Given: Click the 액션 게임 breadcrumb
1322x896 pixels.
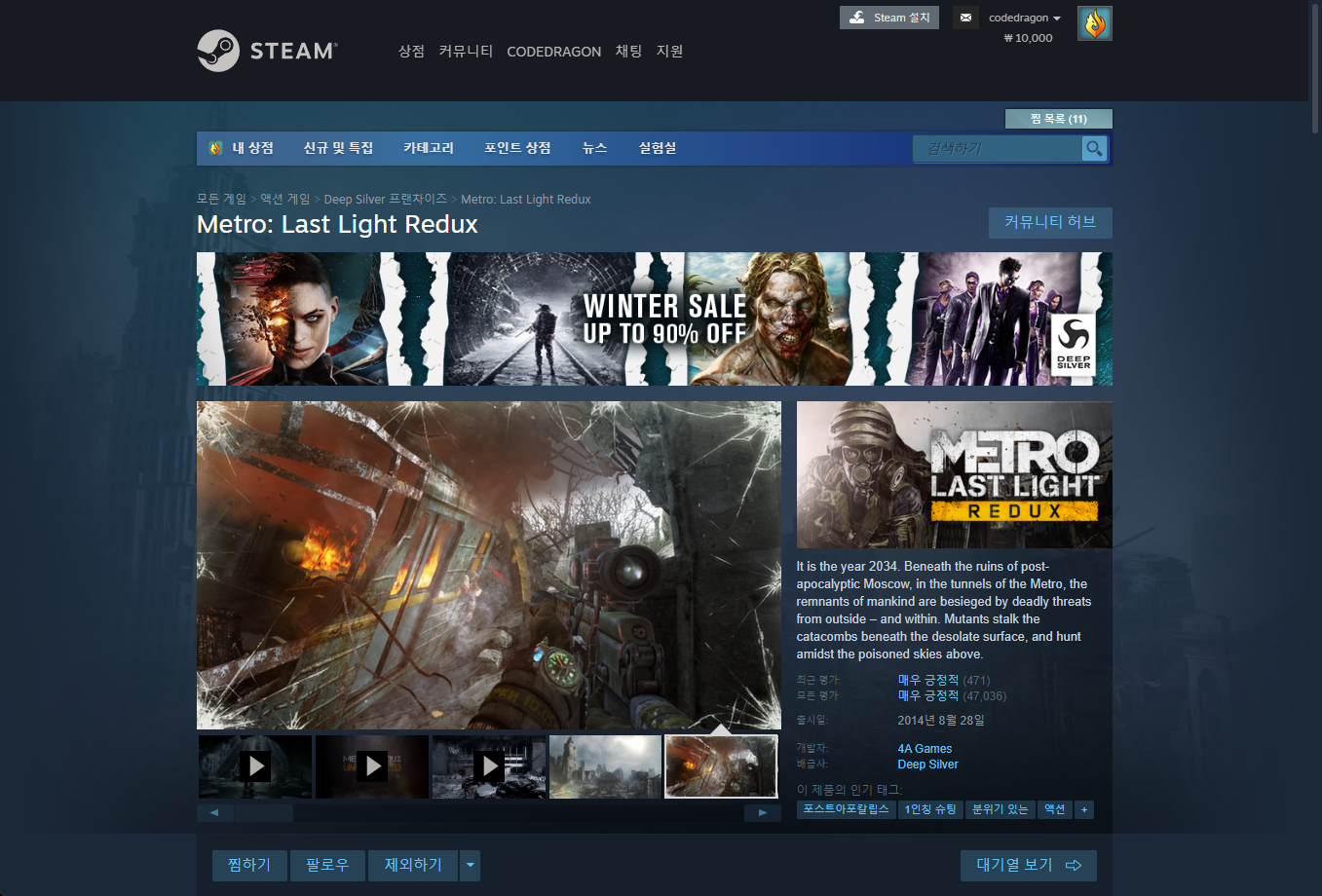Looking at the screenshot, I should (284, 199).
